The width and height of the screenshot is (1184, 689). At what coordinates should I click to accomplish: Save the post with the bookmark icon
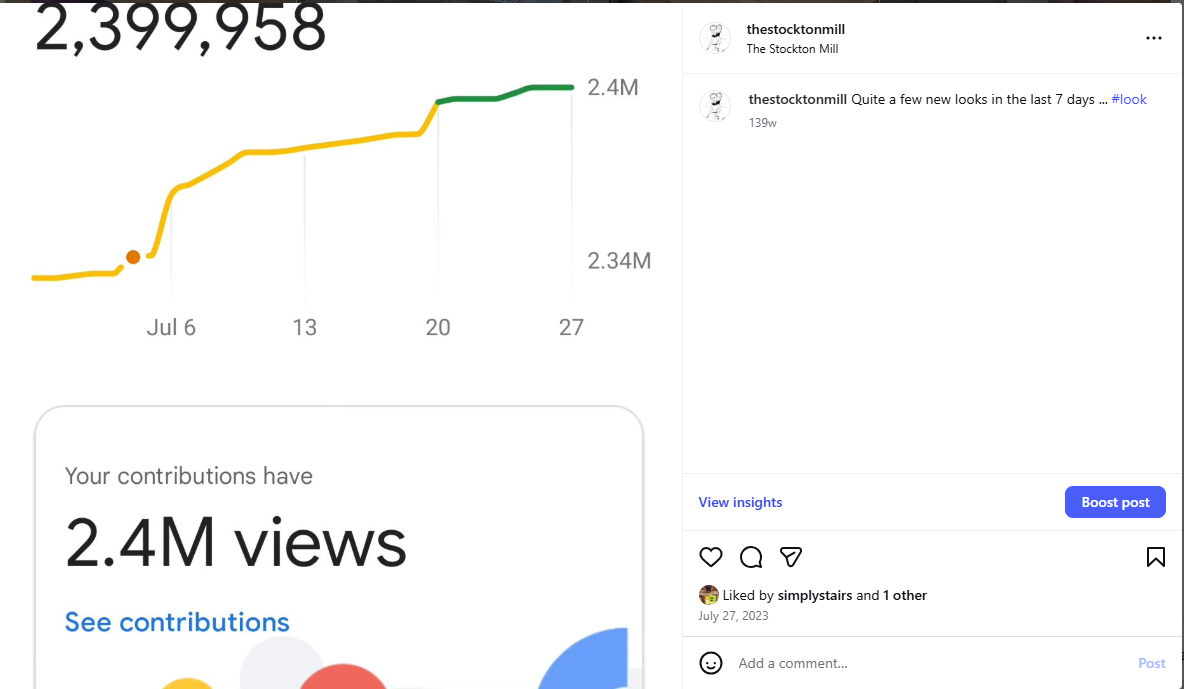pyautogui.click(x=1155, y=557)
